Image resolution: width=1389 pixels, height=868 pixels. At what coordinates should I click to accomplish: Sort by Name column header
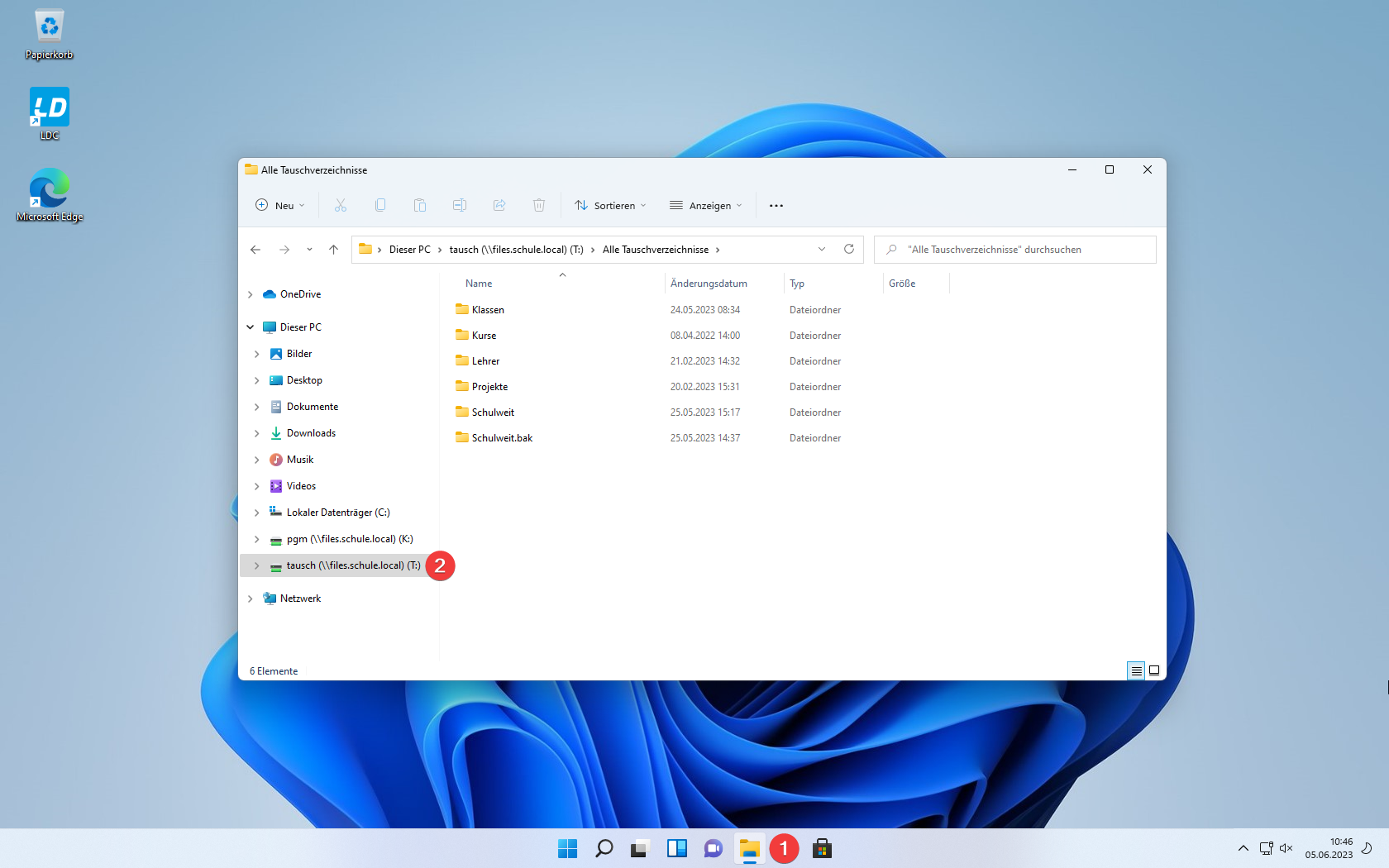pyautogui.click(x=479, y=284)
